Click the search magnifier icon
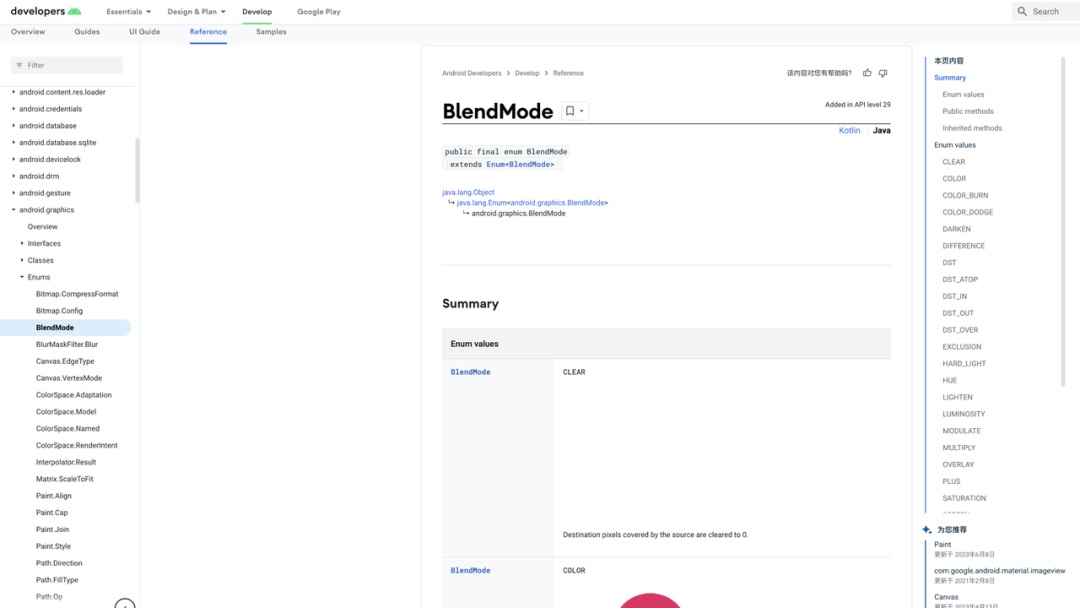Screen dimensions: 1080x608 (1022, 11)
